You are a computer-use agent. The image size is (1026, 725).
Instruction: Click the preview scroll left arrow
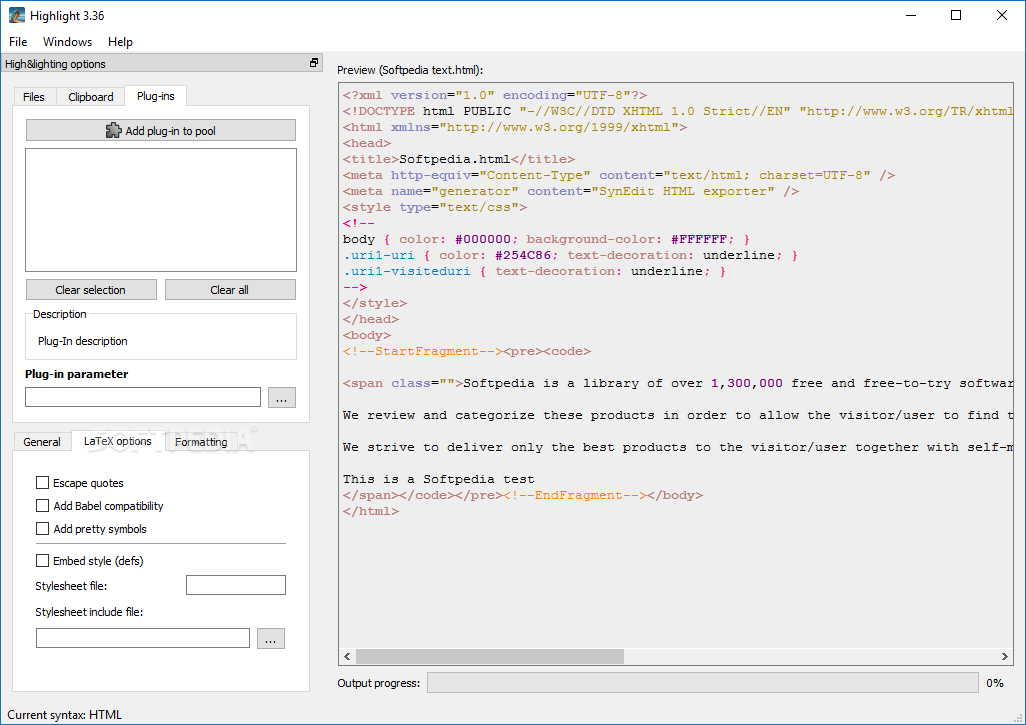pyautogui.click(x=347, y=656)
